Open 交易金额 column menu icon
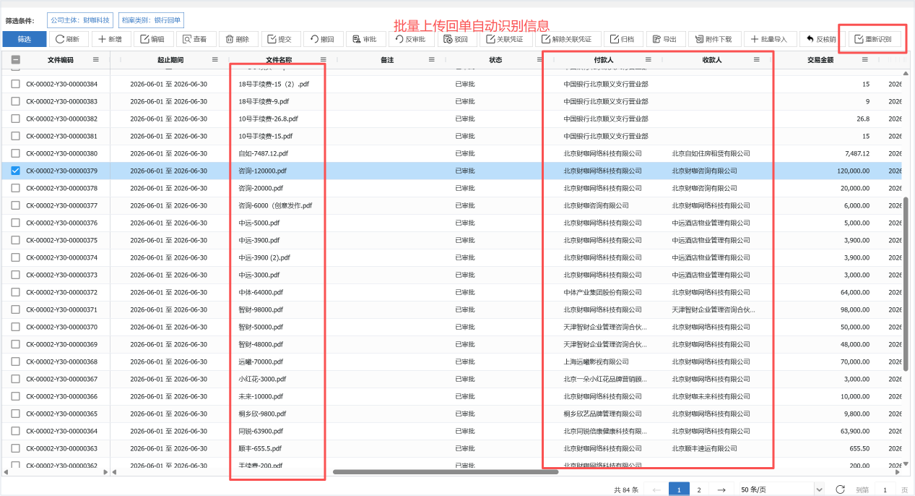 point(865,60)
